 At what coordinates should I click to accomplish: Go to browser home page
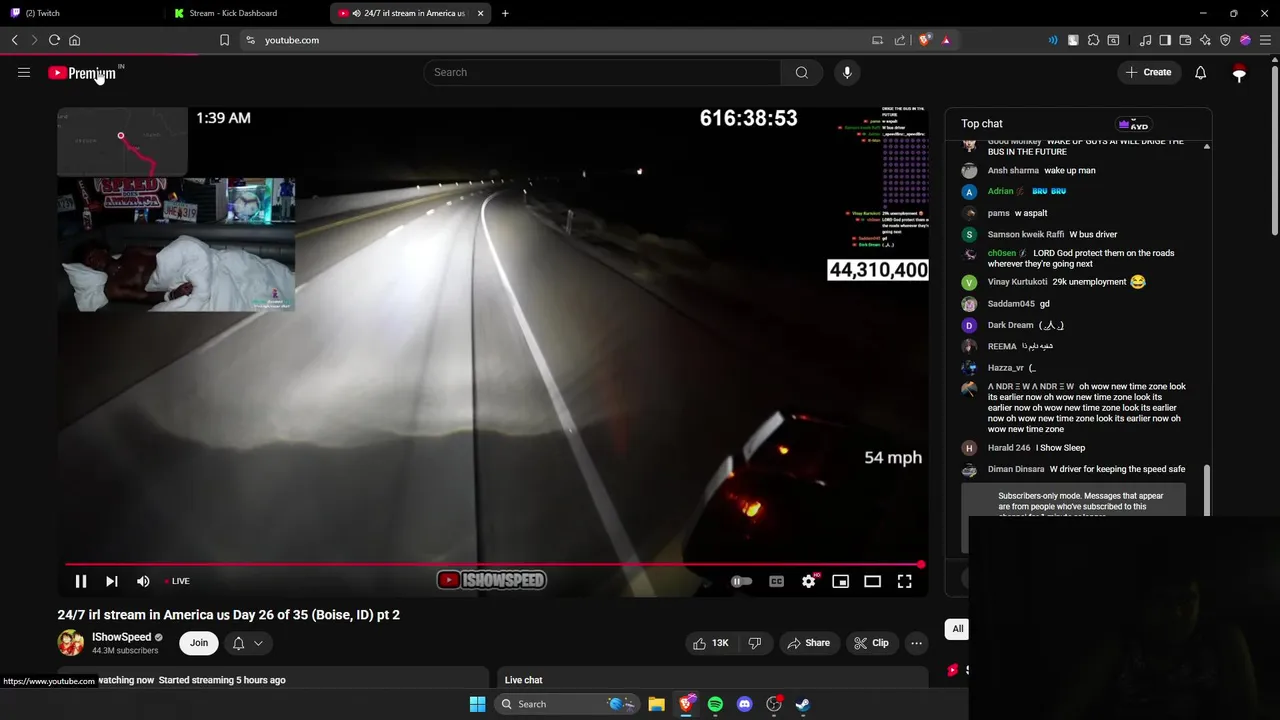click(x=74, y=40)
